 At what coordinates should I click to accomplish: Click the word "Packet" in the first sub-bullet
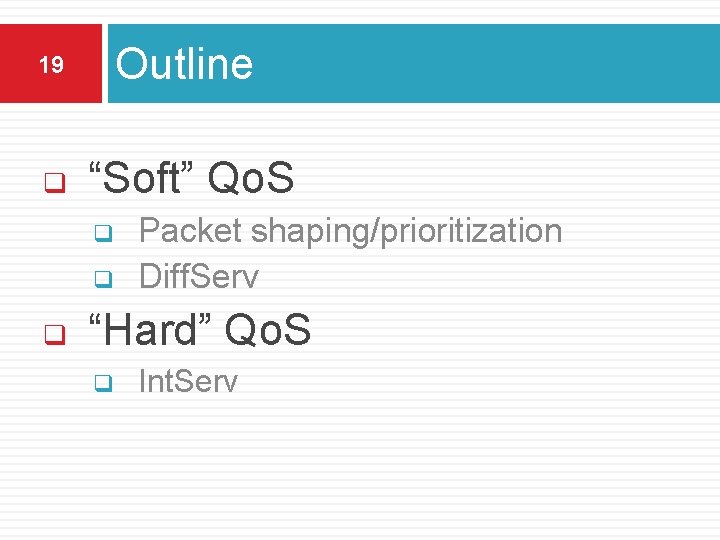click(191, 230)
